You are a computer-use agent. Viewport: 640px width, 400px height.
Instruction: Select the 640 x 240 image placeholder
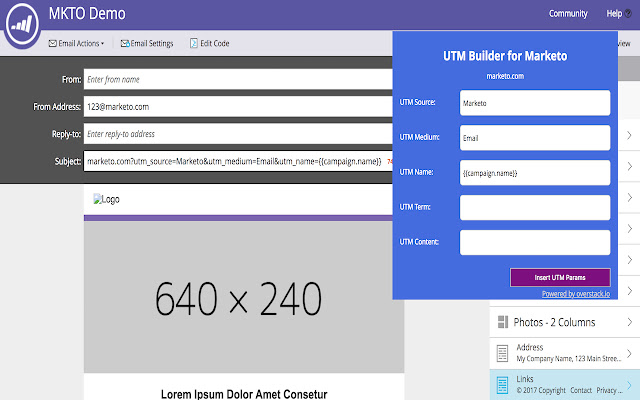point(244,297)
